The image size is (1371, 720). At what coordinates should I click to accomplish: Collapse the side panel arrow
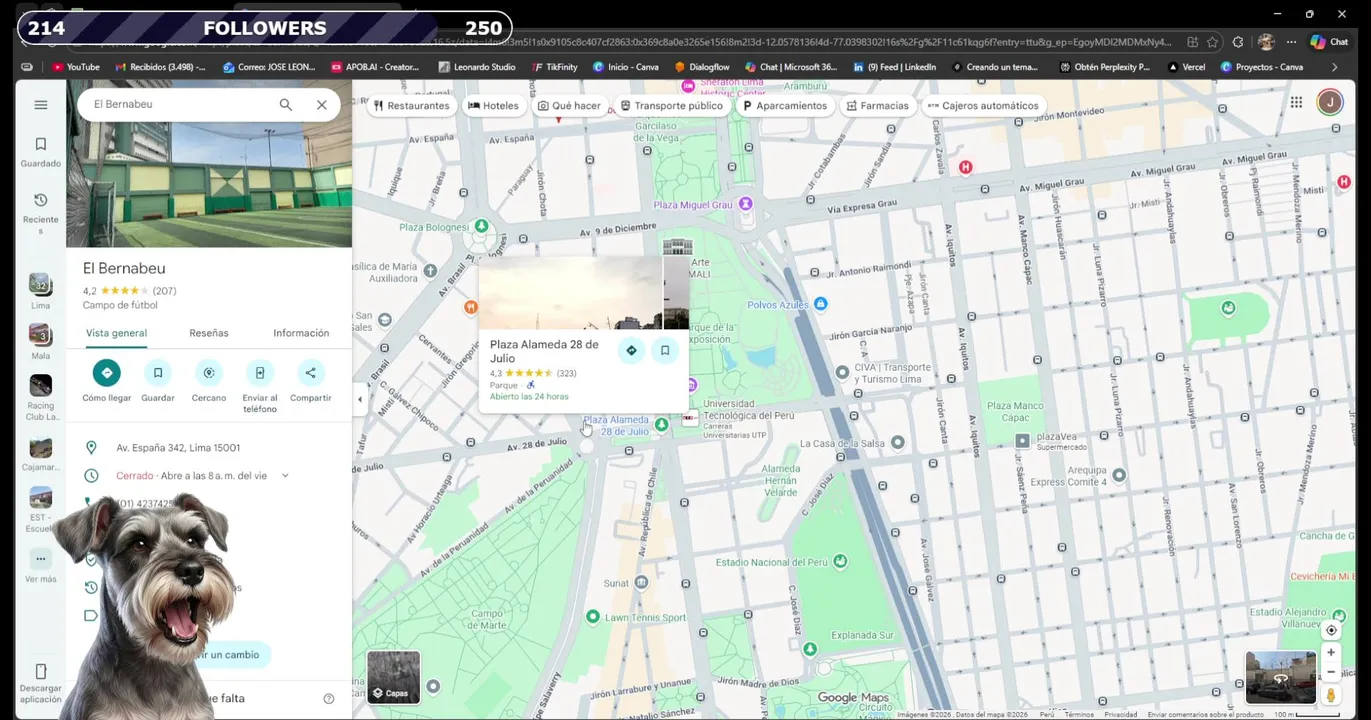(x=360, y=399)
